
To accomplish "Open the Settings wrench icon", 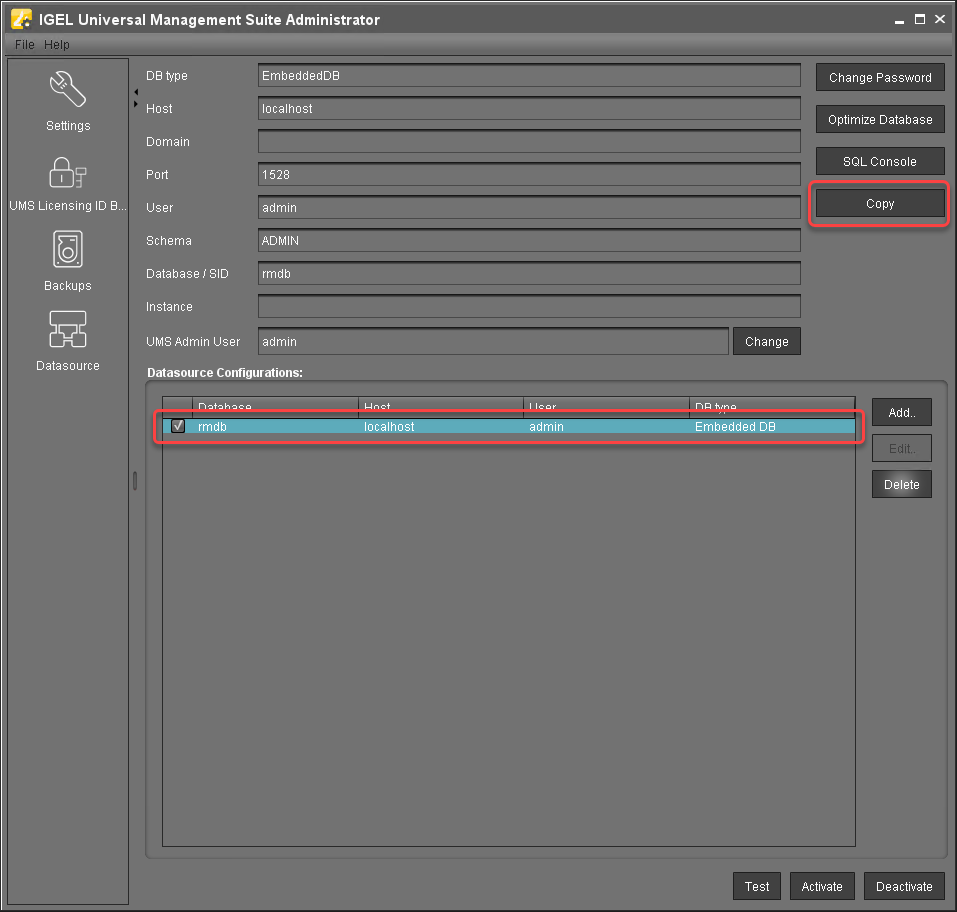I will (x=67, y=90).
